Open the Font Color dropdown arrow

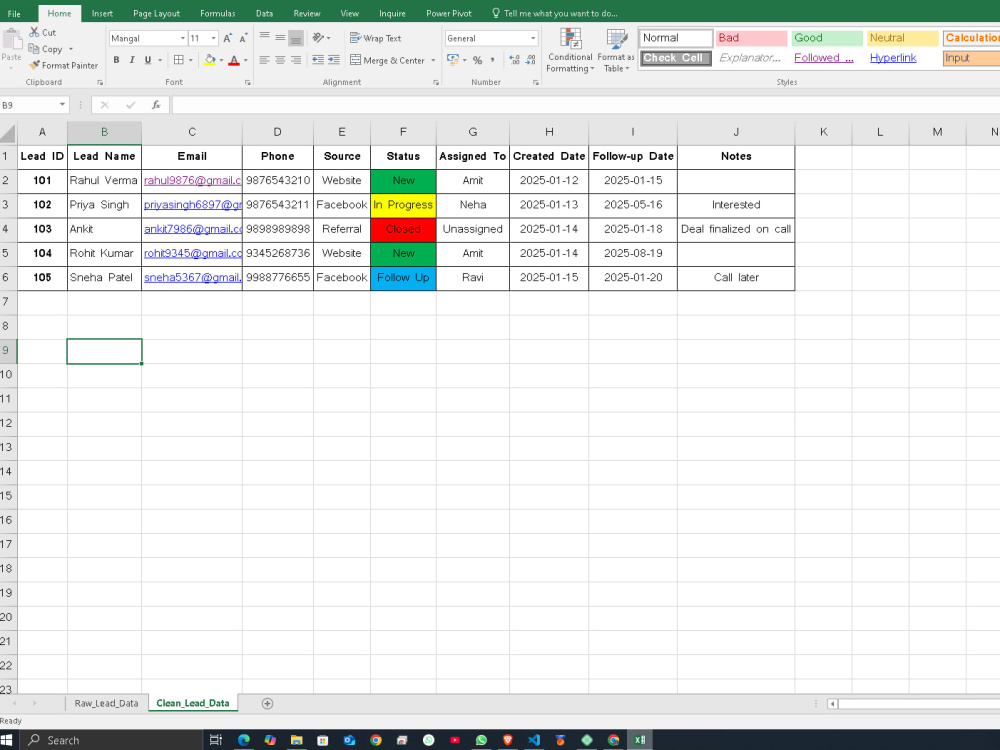pos(246,60)
